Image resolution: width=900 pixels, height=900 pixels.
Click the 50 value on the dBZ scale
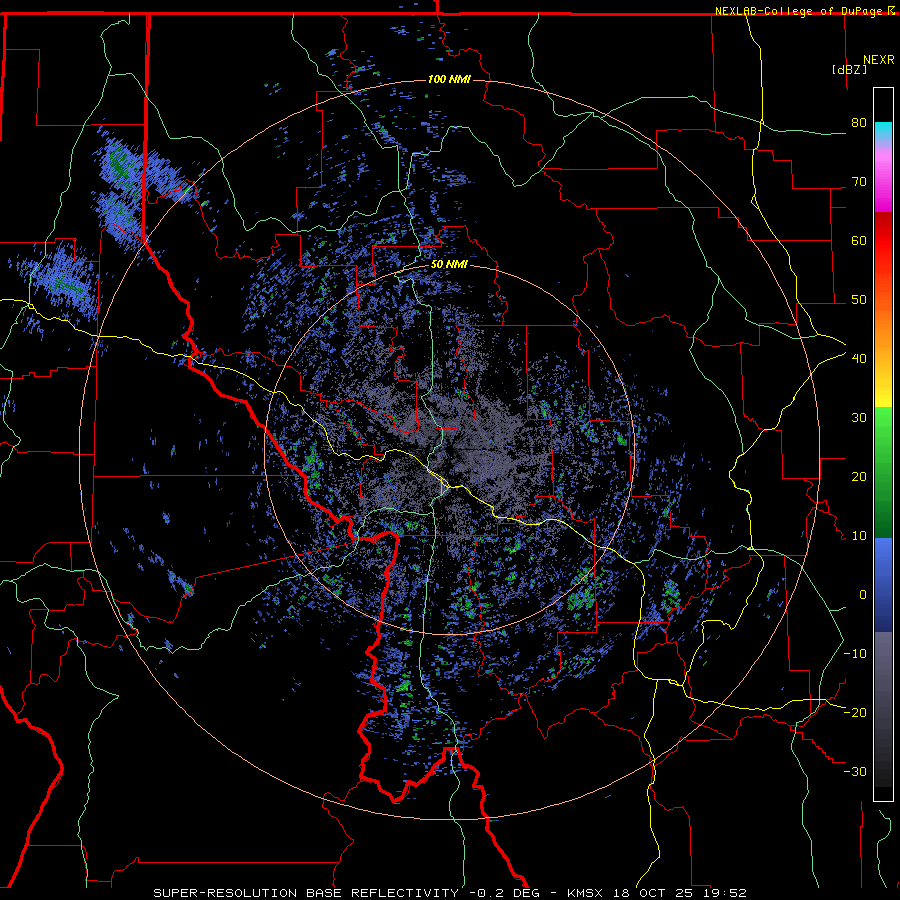[859, 300]
